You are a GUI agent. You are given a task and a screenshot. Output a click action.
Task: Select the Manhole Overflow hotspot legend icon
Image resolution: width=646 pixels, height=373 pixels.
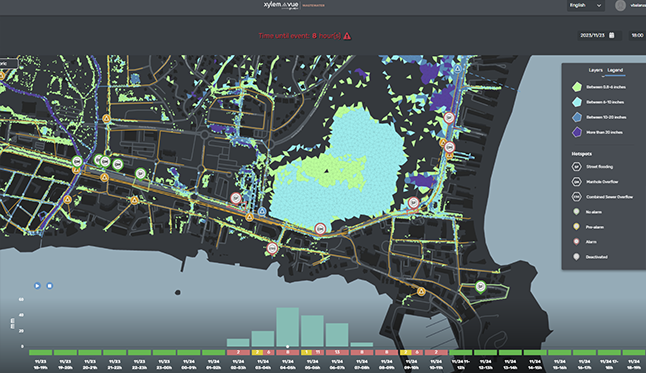[x=576, y=182]
